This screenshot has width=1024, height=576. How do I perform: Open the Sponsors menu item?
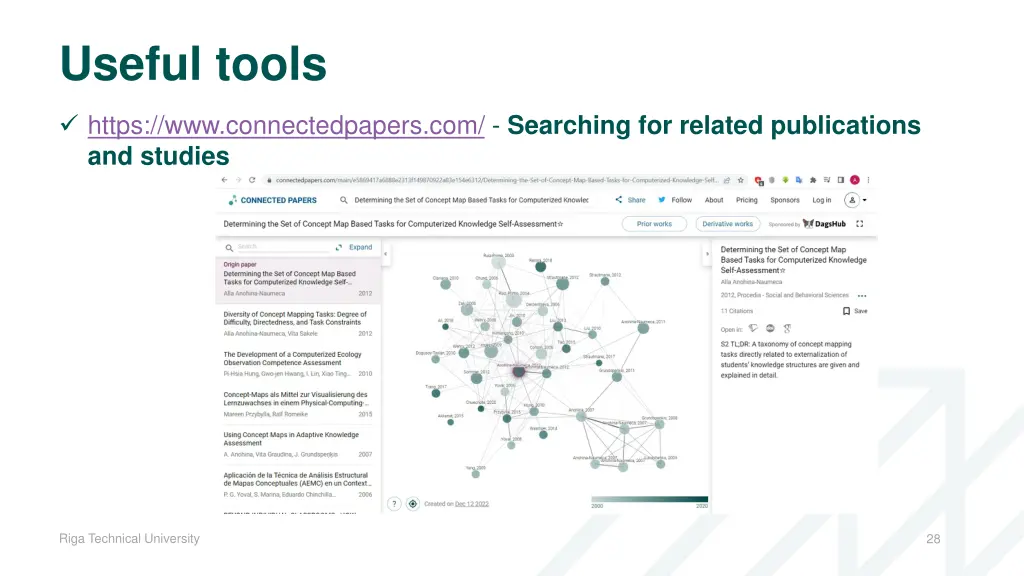click(x=784, y=200)
